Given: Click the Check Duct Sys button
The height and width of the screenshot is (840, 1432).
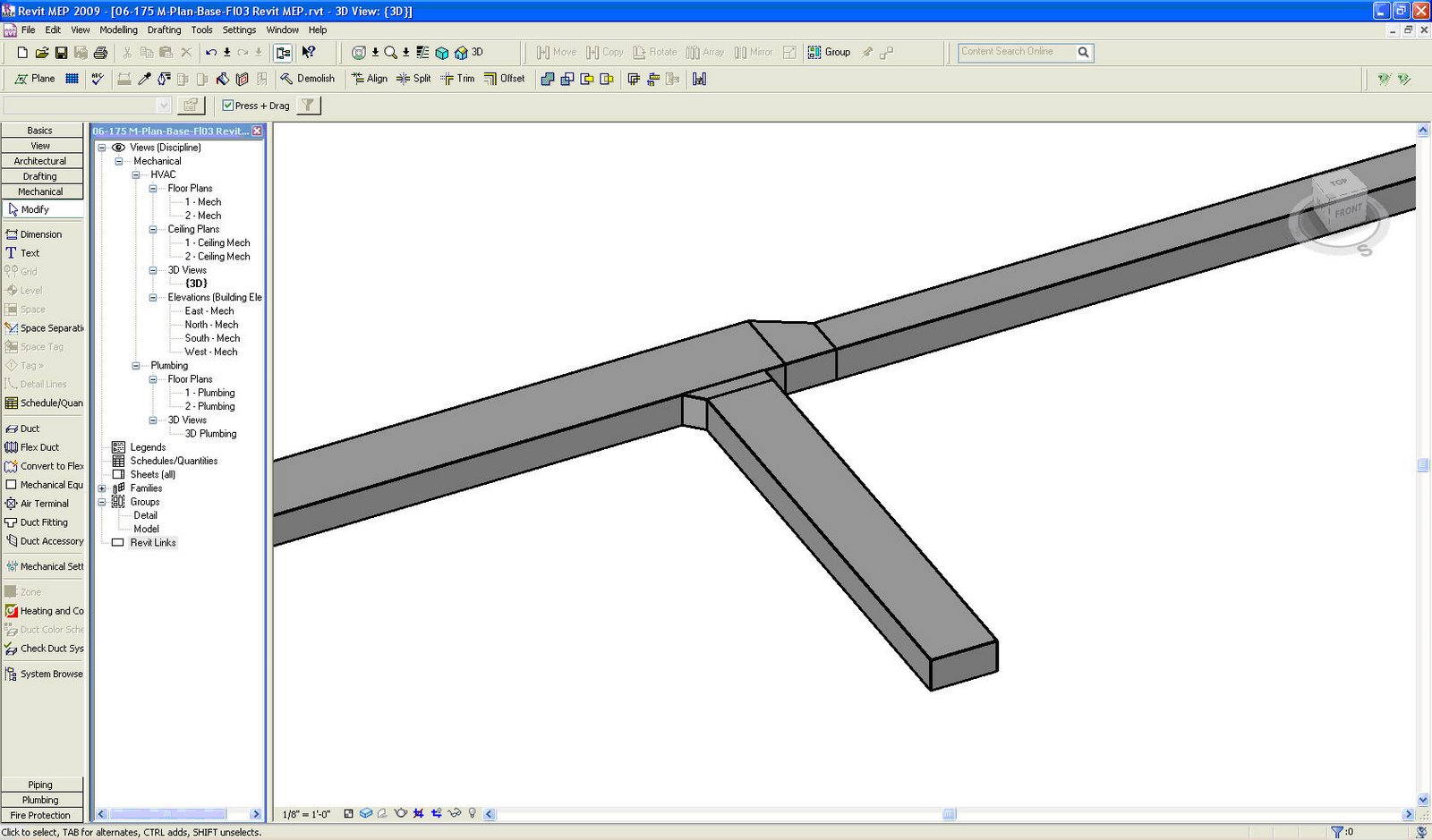Looking at the screenshot, I should tap(48, 648).
